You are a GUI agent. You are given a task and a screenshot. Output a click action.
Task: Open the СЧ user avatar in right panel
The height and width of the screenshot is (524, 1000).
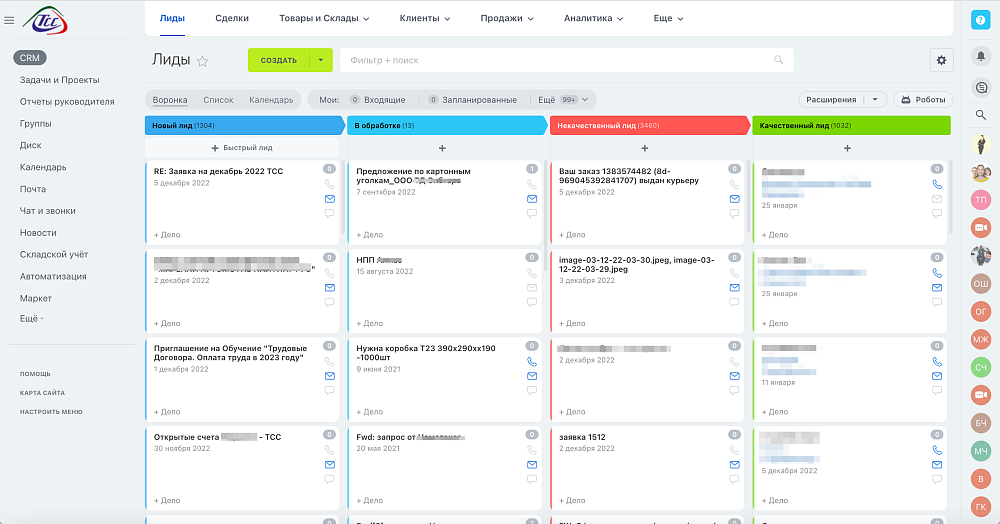tap(981, 367)
